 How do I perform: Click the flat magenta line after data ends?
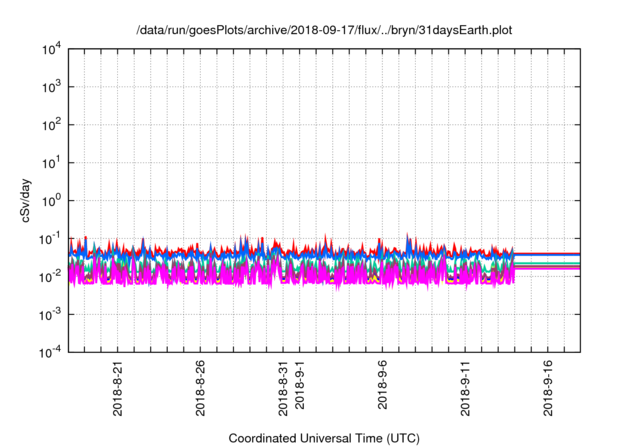click(x=548, y=268)
